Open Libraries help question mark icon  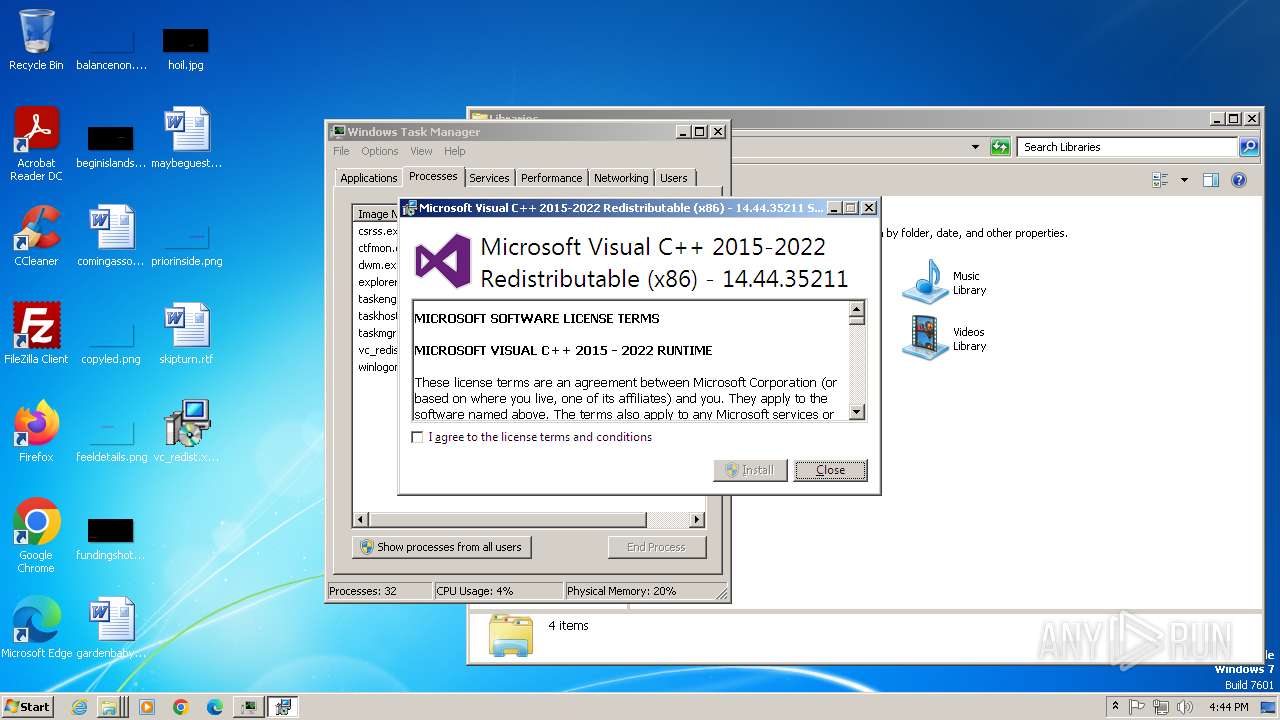click(x=1239, y=180)
